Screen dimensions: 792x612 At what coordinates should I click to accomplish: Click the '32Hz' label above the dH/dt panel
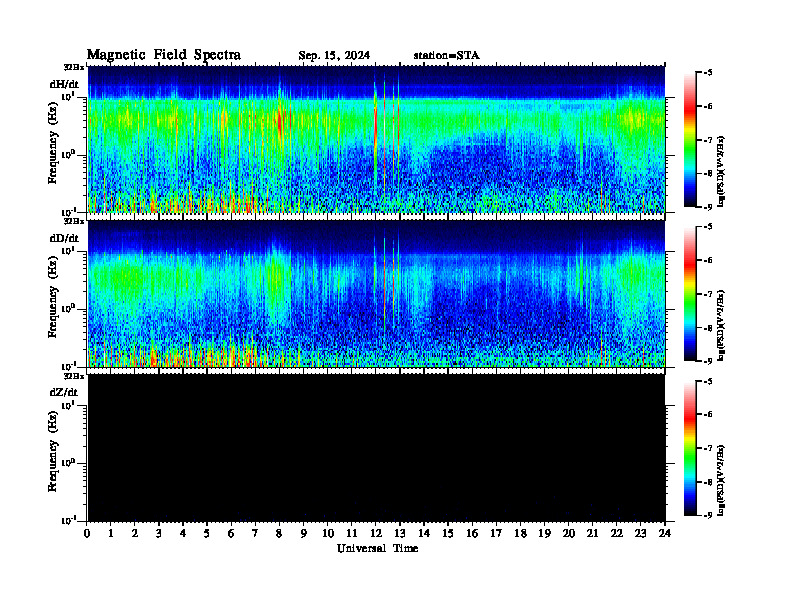[x=74, y=67]
